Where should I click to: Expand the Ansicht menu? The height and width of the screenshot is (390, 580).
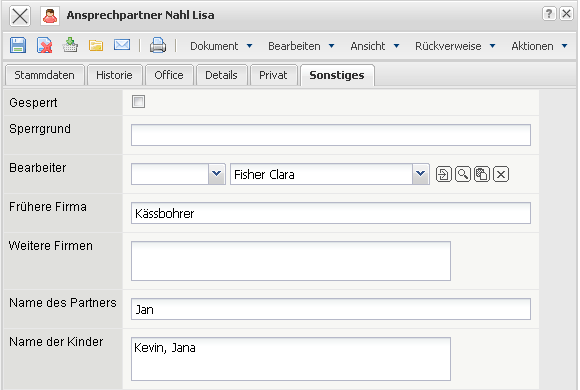pyautogui.click(x=375, y=46)
